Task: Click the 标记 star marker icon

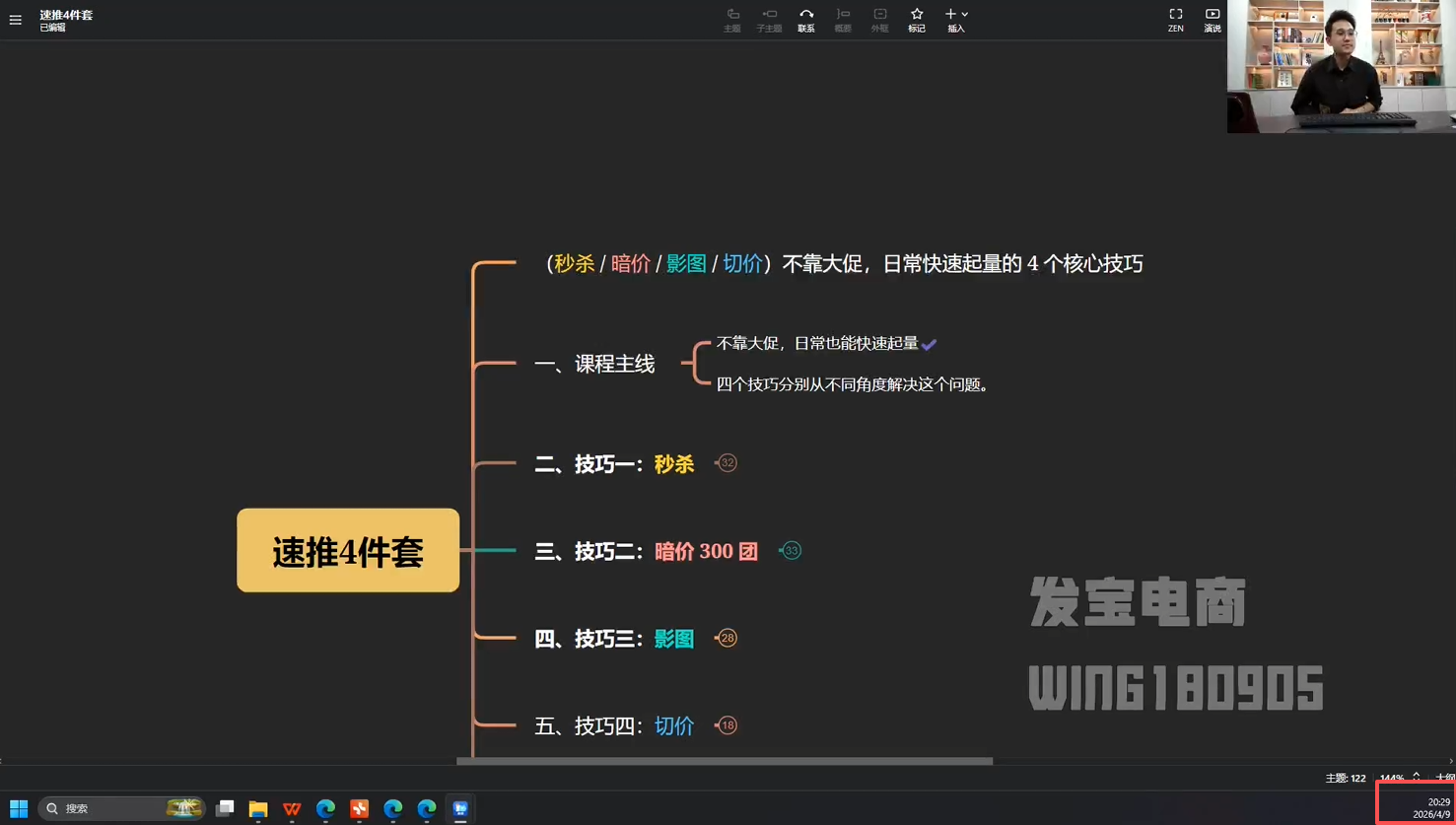Action: [x=917, y=19]
